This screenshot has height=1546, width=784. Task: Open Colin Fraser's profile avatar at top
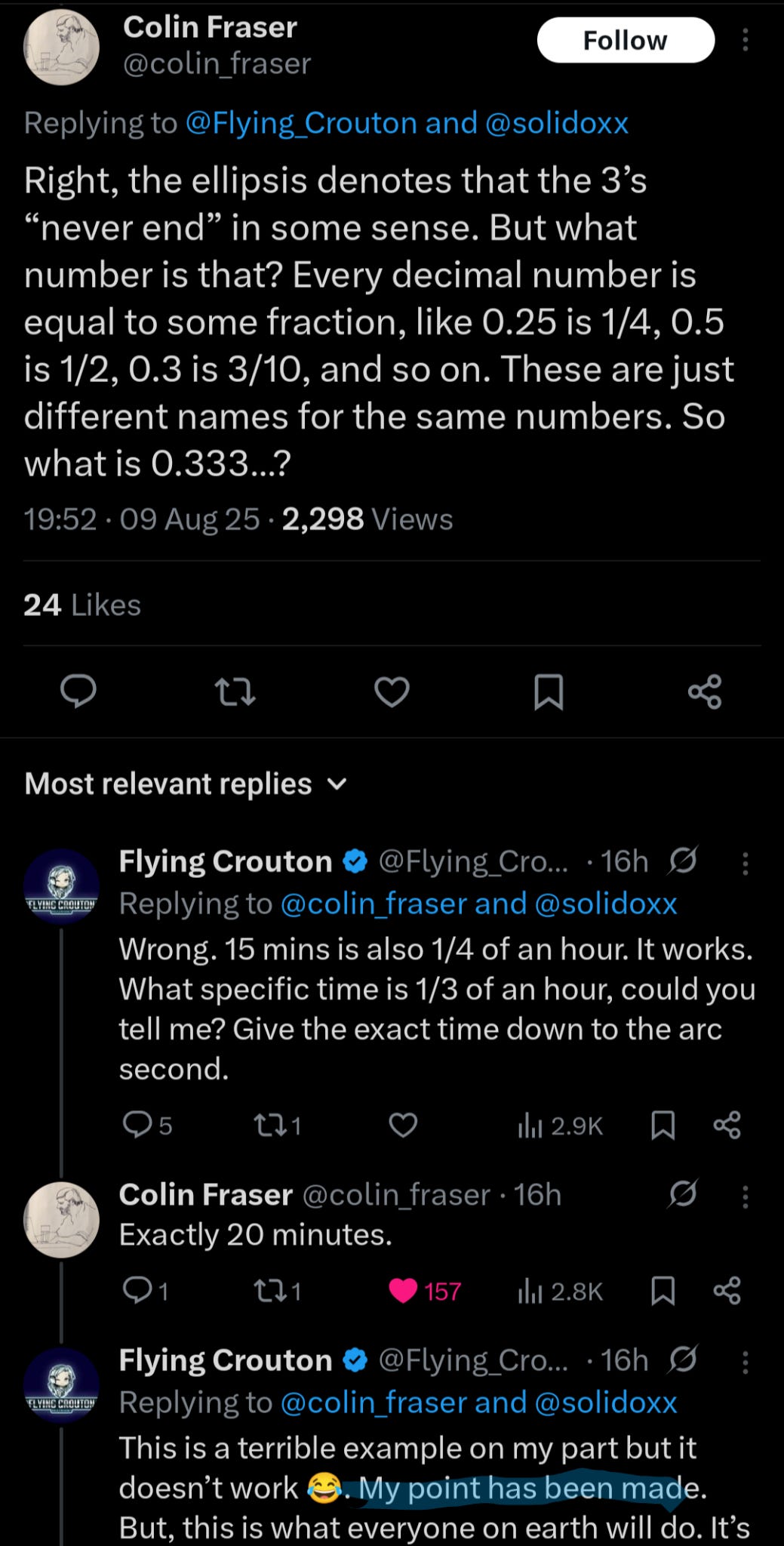[61, 47]
